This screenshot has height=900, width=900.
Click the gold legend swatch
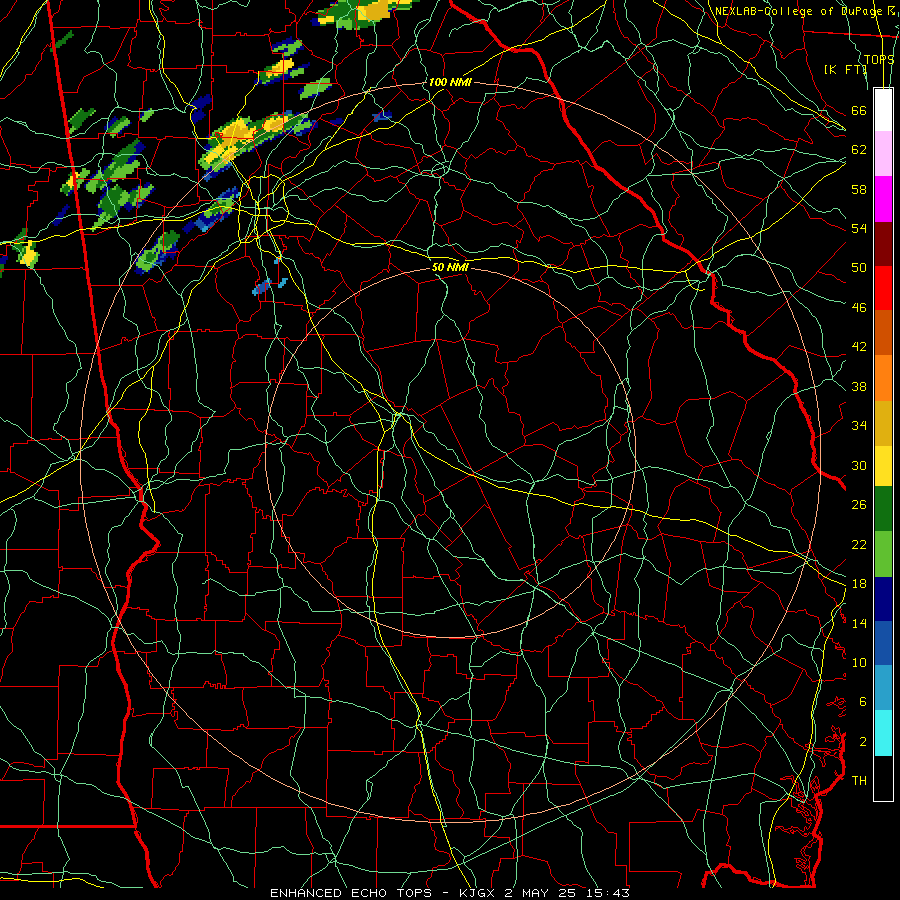point(883,423)
